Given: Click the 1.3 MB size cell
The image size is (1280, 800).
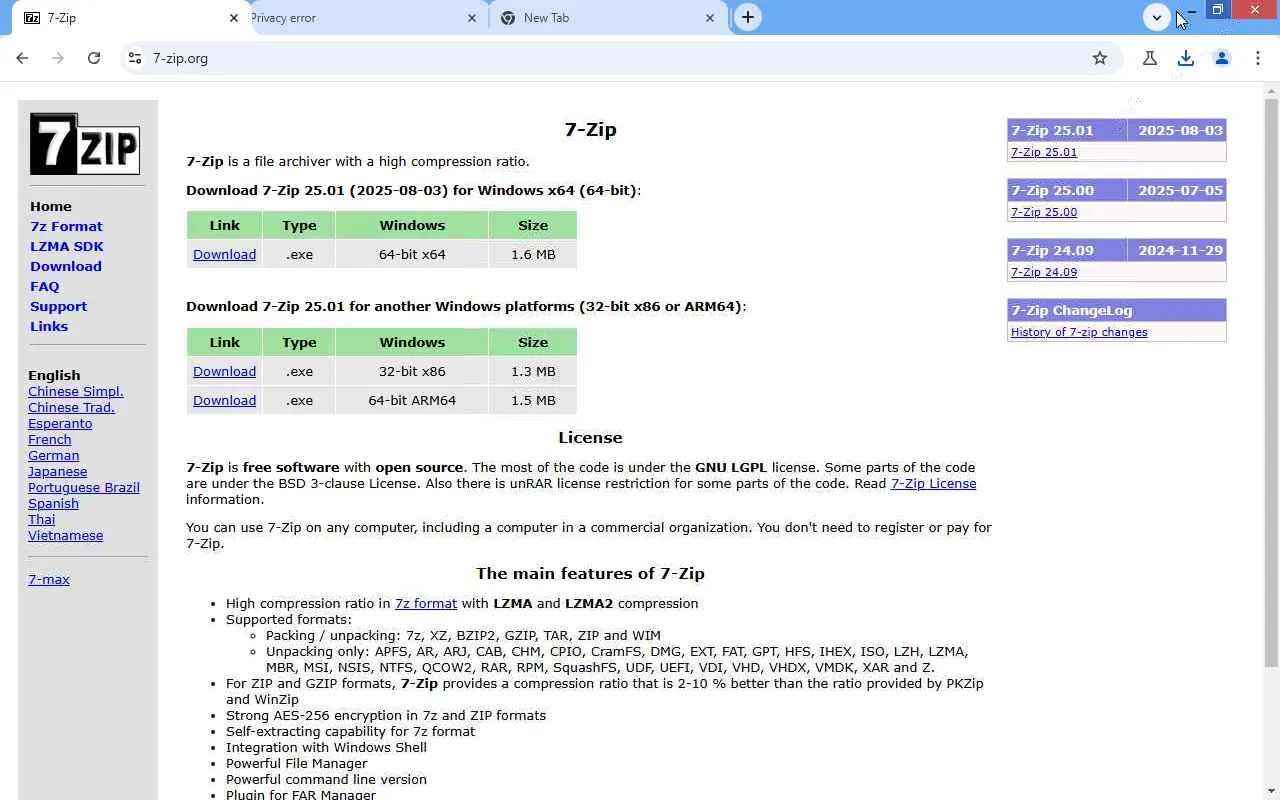Looking at the screenshot, I should pos(533,371).
